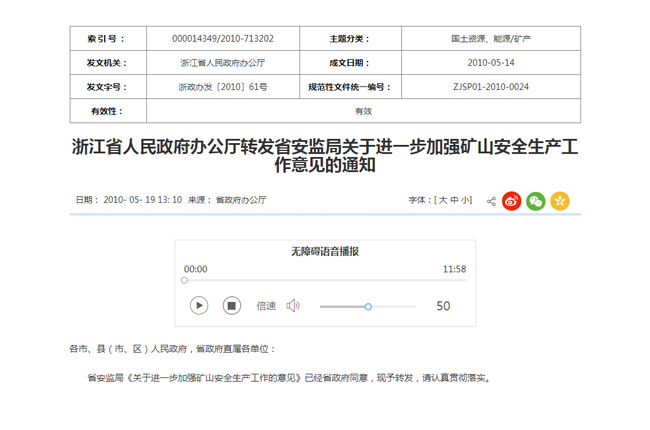Set font size to 大 (large)

point(441,201)
